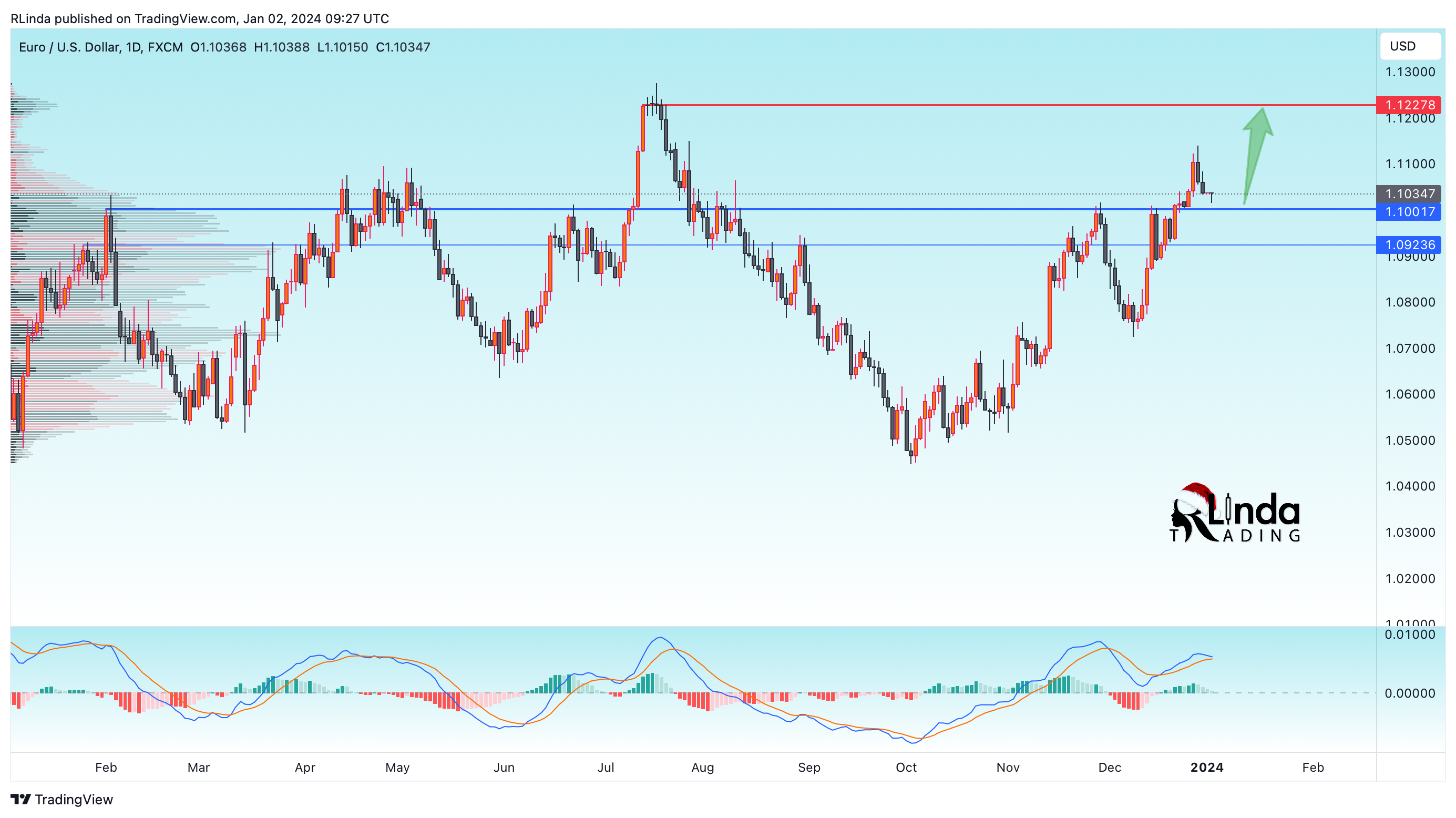Click the open value O1.10368
Screen dimensions: 1456x818
(218, 47)
